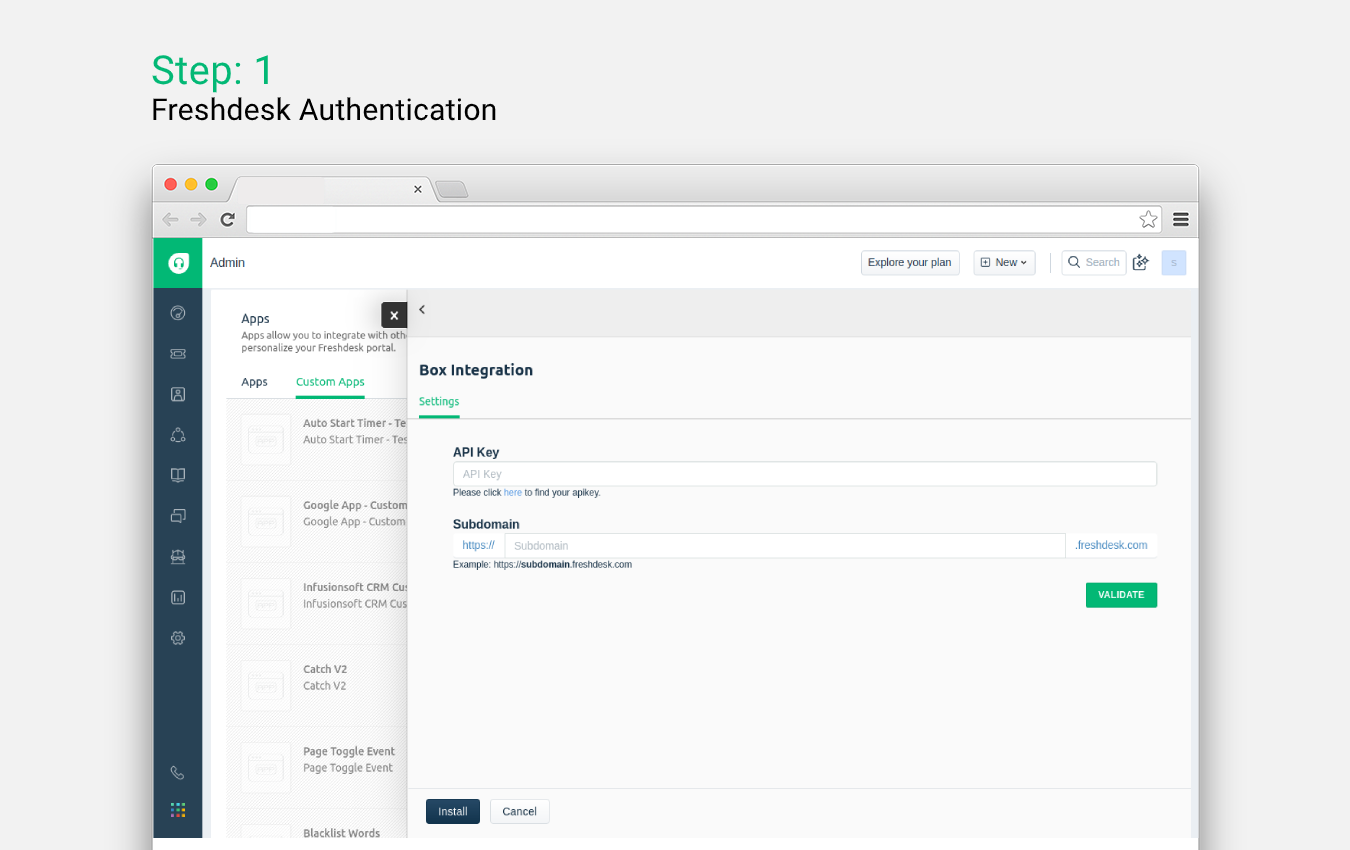Open the colorful app switcher grid icon
This screenshot has width=1350, height=850.
tap(178, 810)
